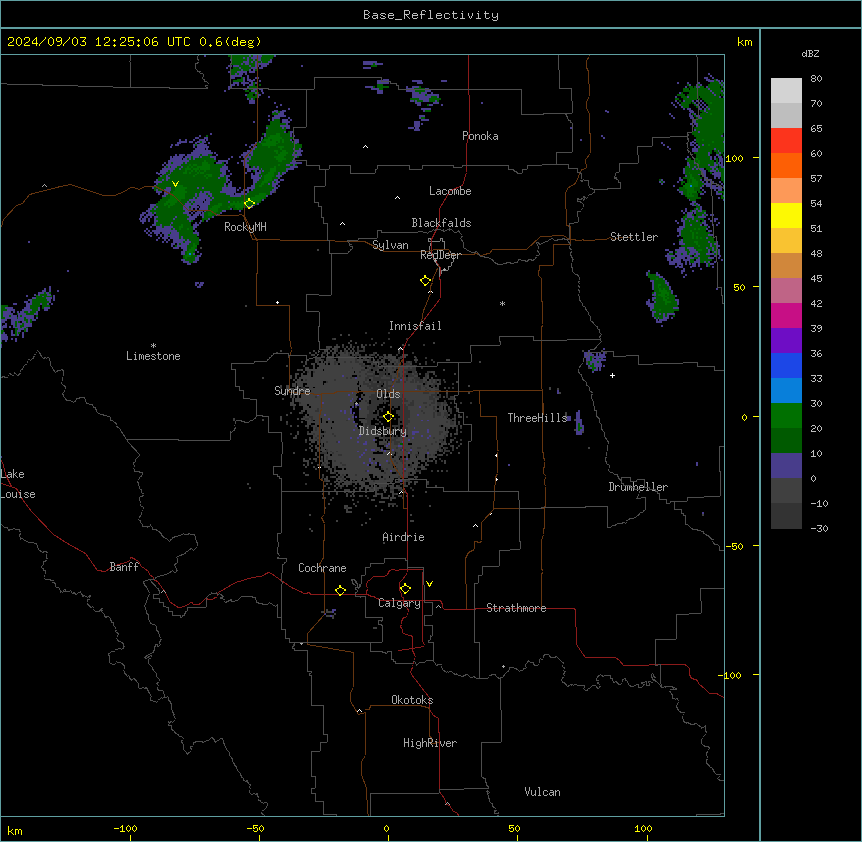Select the dark orange 60-57 dBZ swatch
This screenshot has height=842, width=862.
[786, 165]
